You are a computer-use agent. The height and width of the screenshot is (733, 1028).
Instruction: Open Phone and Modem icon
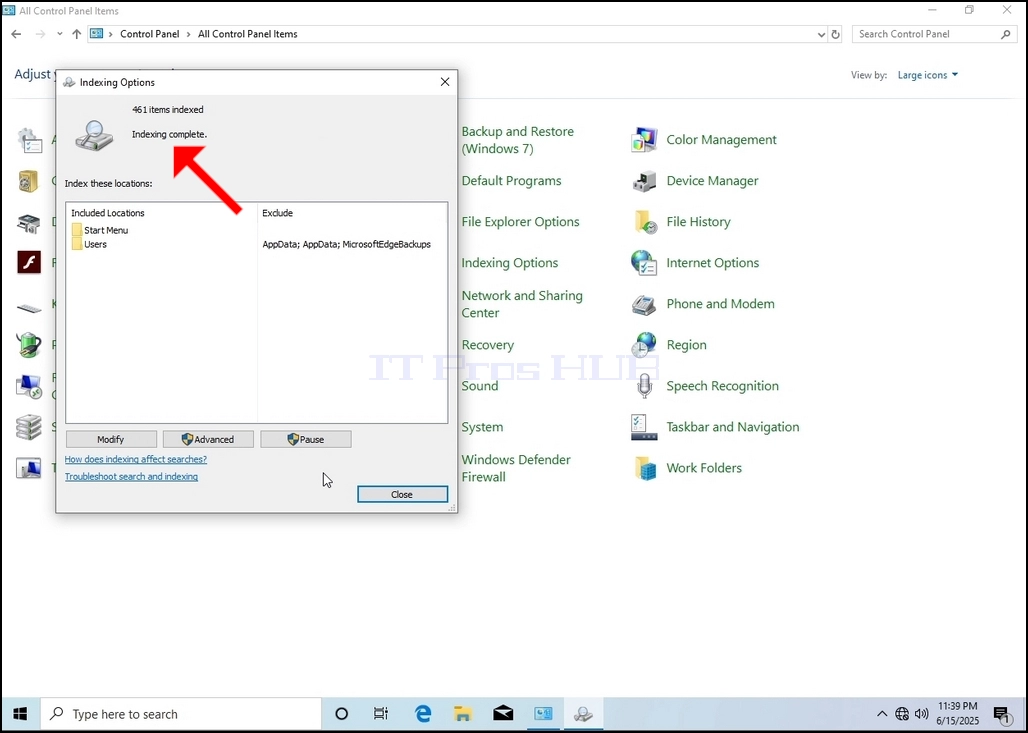click(644, 304)
